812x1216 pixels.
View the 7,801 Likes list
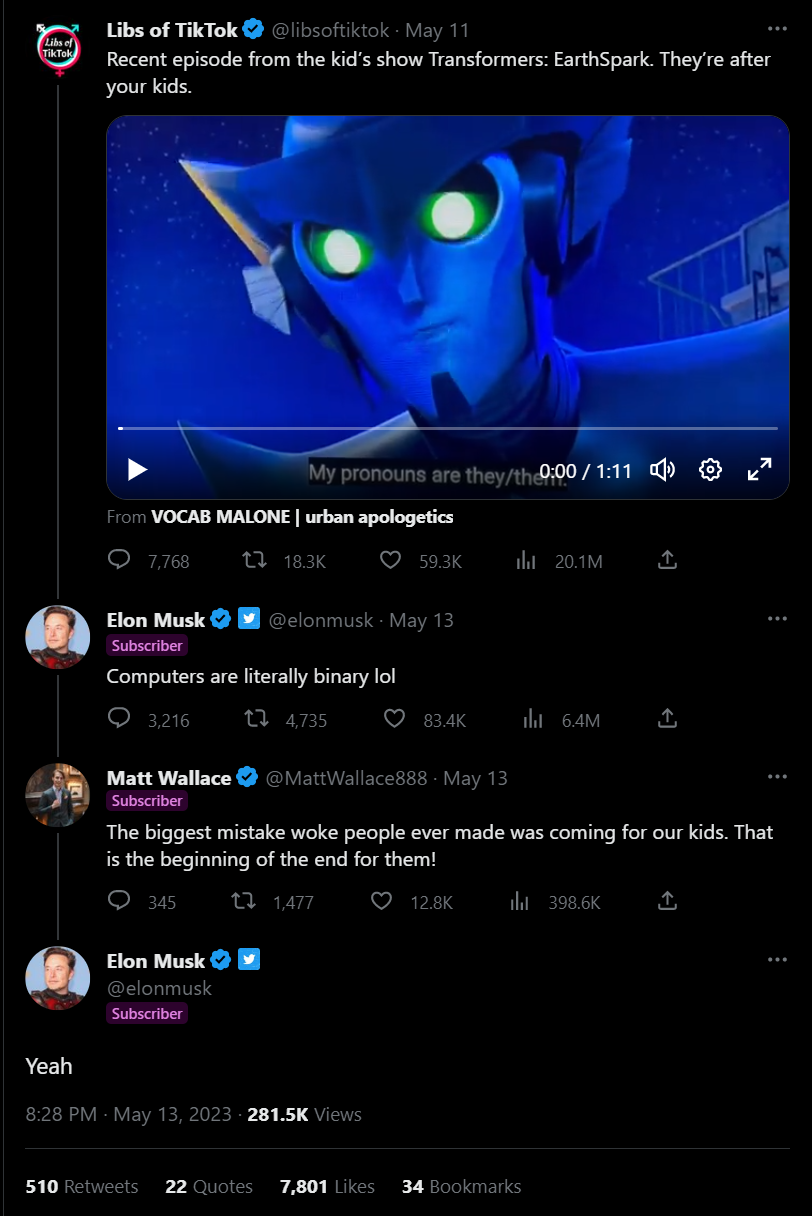pyautogui.click(x=327, y=1187)
